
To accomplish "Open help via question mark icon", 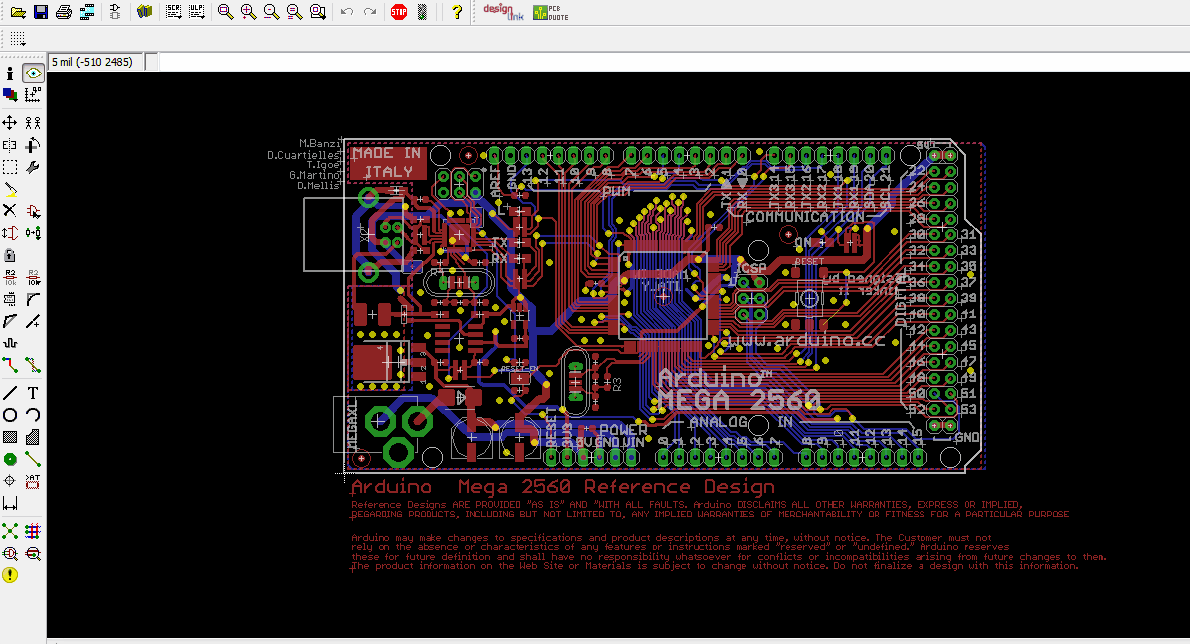I will pyautogui.click(x=457, y=12).
